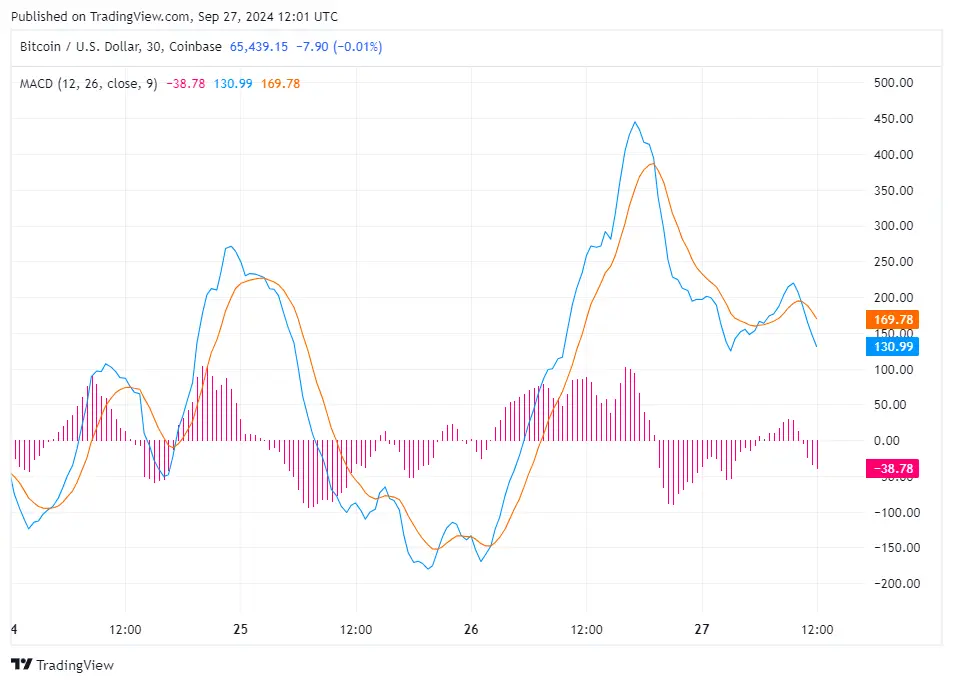Viewport: 953px width, 684px height.
Task: Click the 26 date marker on time axis
Action: pyautogui.click(x=472, y=630)
